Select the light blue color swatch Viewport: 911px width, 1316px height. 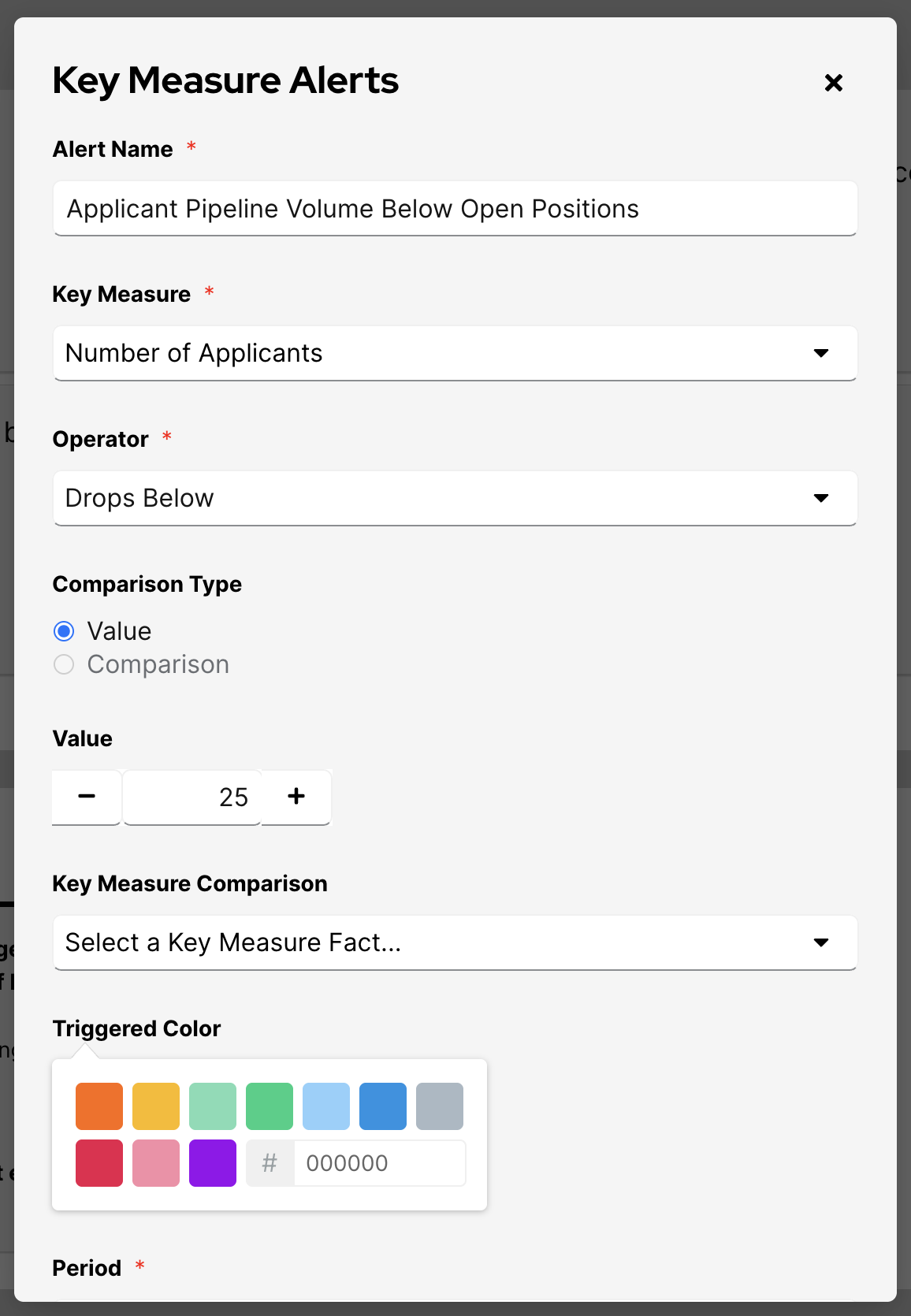(x=326, y=1106)
